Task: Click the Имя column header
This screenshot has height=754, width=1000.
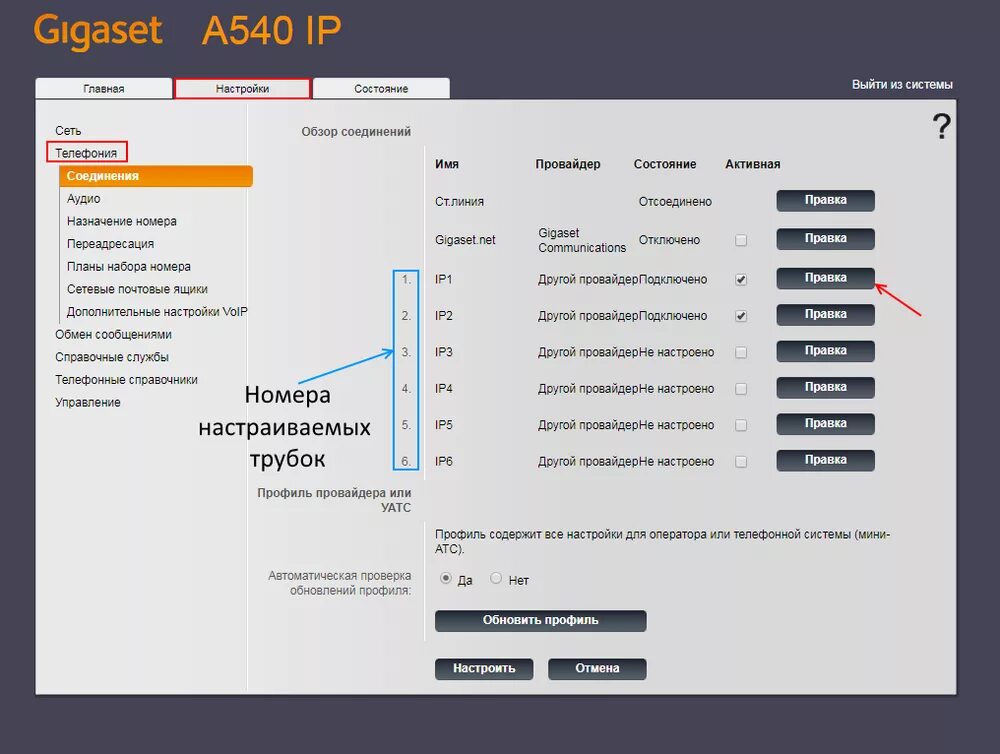Action: click(x=446, y=164)
